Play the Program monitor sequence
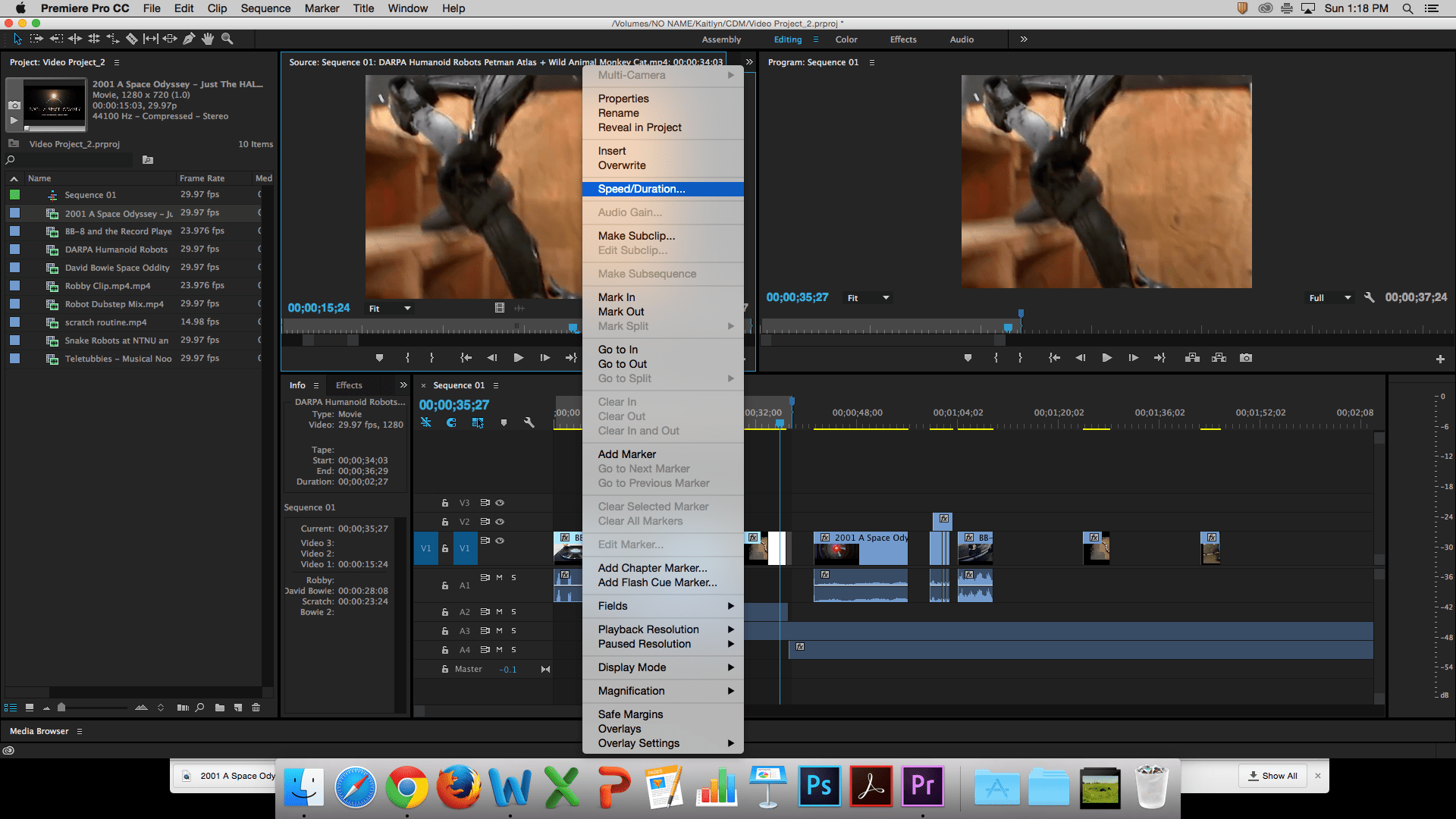 pyautogui.click(x=1106, y=358)
